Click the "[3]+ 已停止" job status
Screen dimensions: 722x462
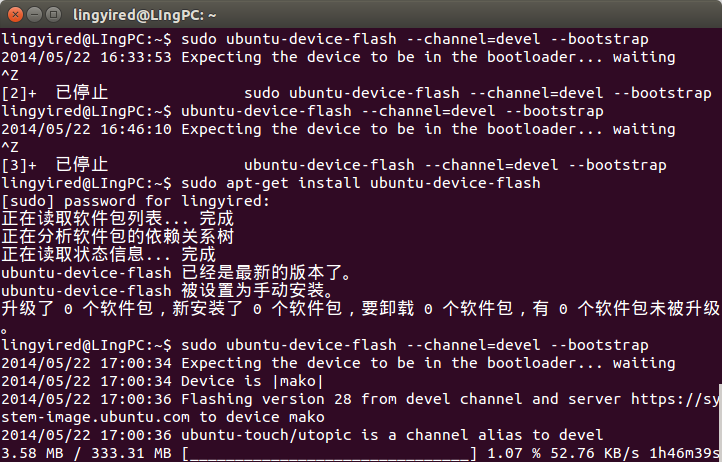pos(55,165)
